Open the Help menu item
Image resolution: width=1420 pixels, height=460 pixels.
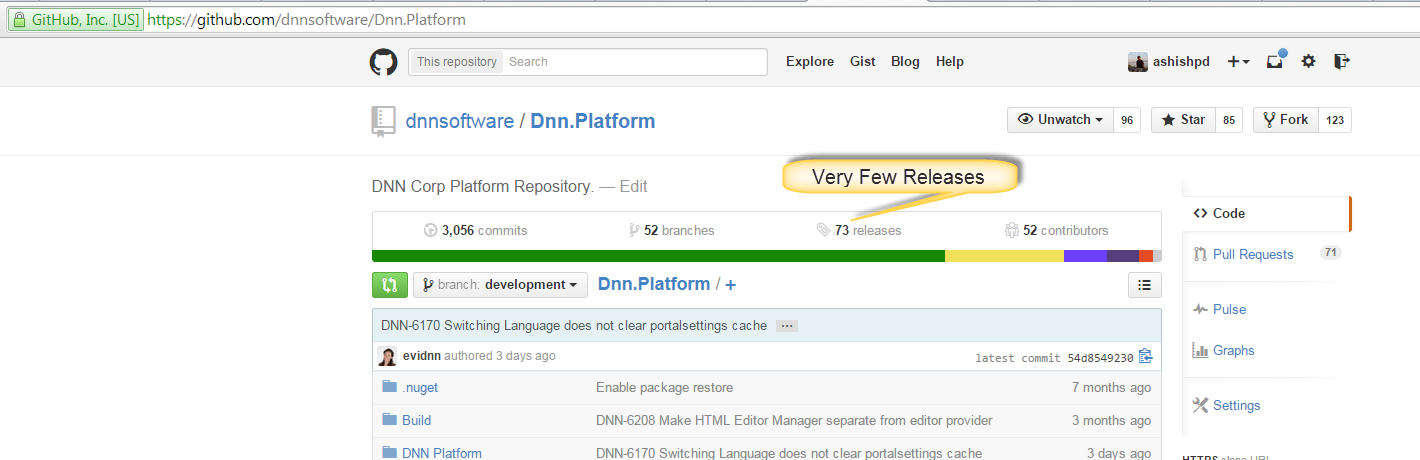click(950, 62)
